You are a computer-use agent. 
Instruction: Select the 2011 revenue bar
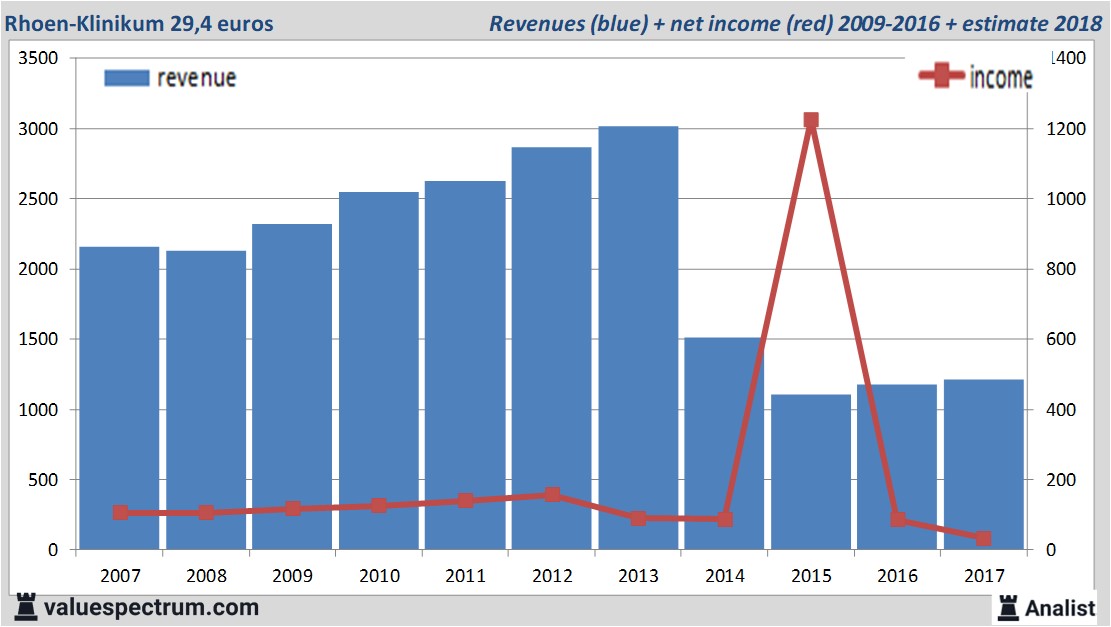click(x=466, y=366)
